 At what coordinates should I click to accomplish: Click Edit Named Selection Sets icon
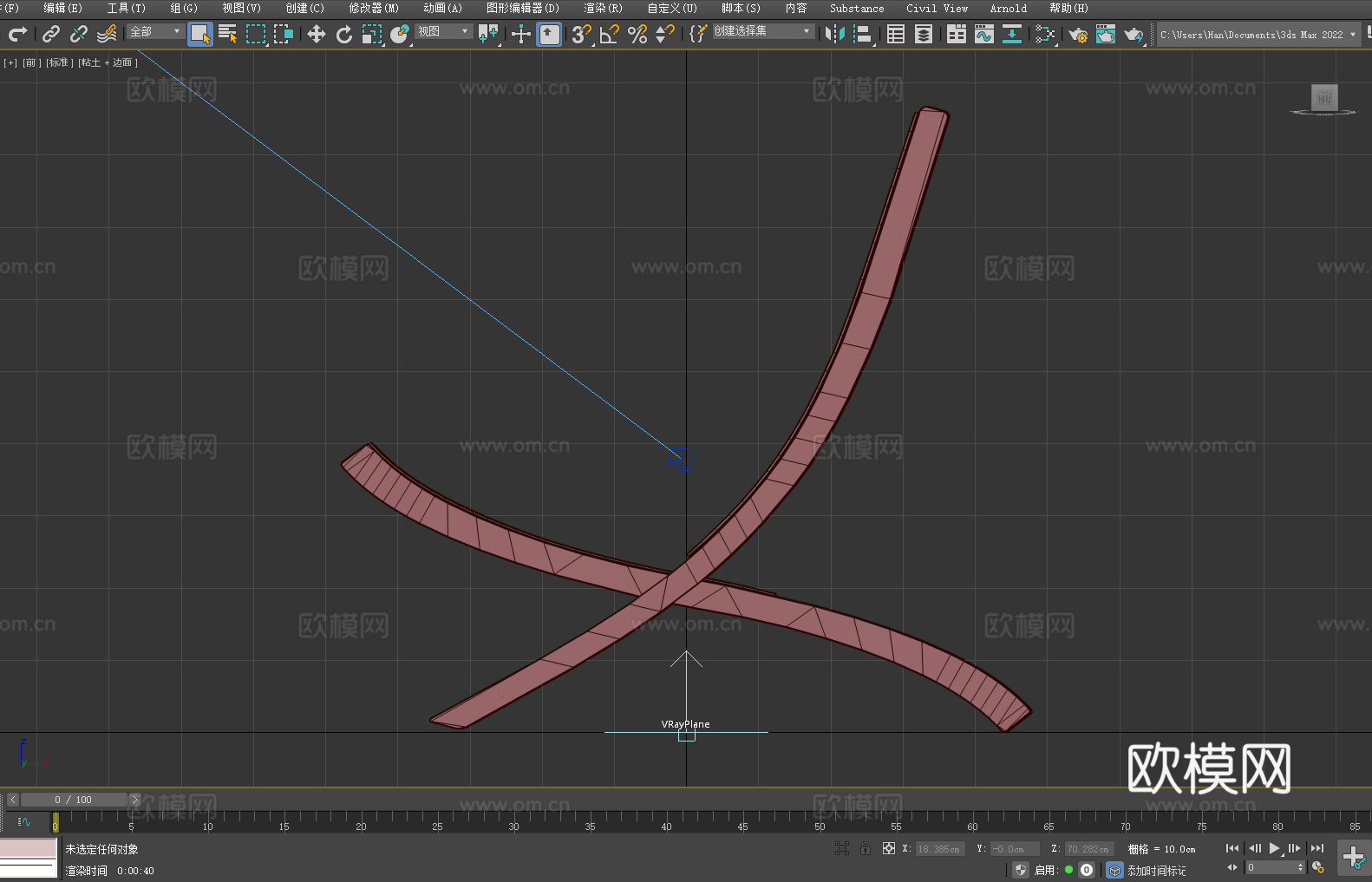(698, 34)
